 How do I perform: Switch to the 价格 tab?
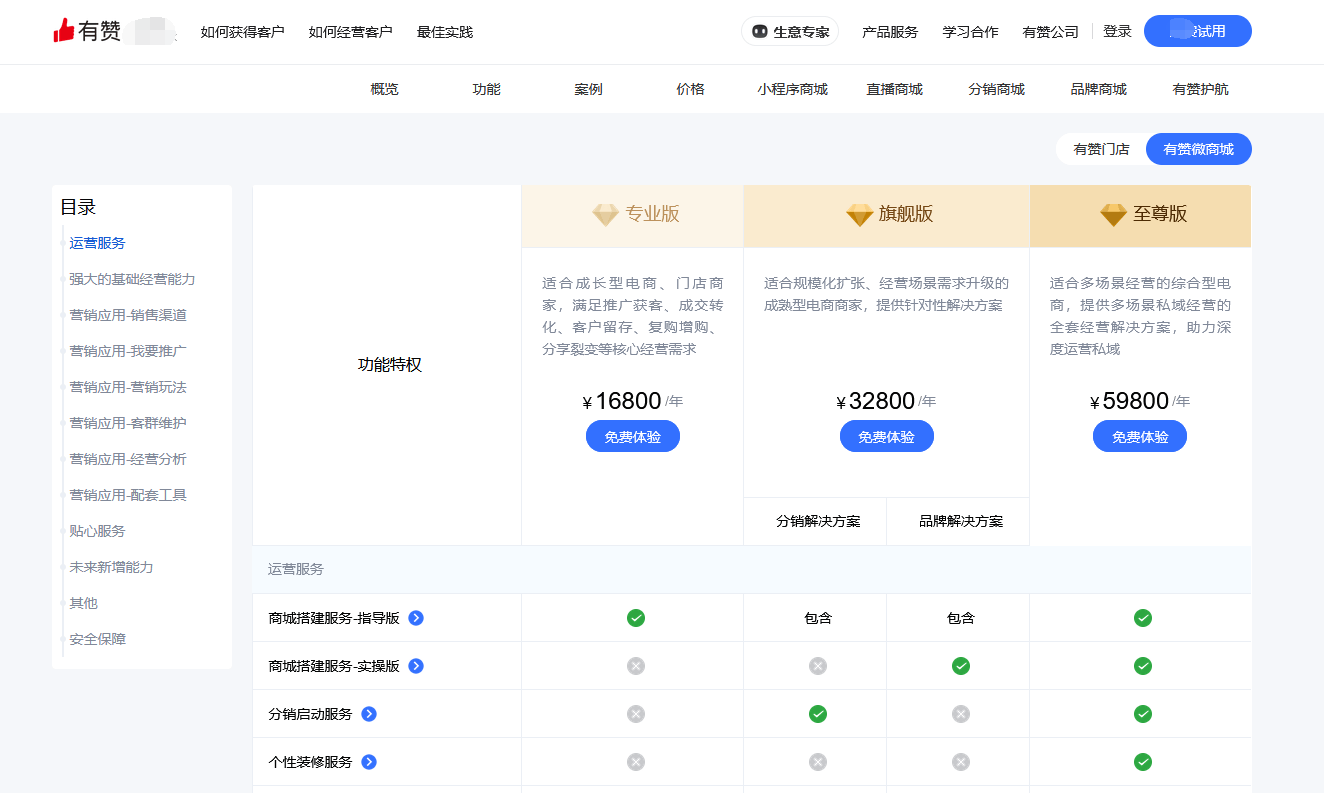690,88
